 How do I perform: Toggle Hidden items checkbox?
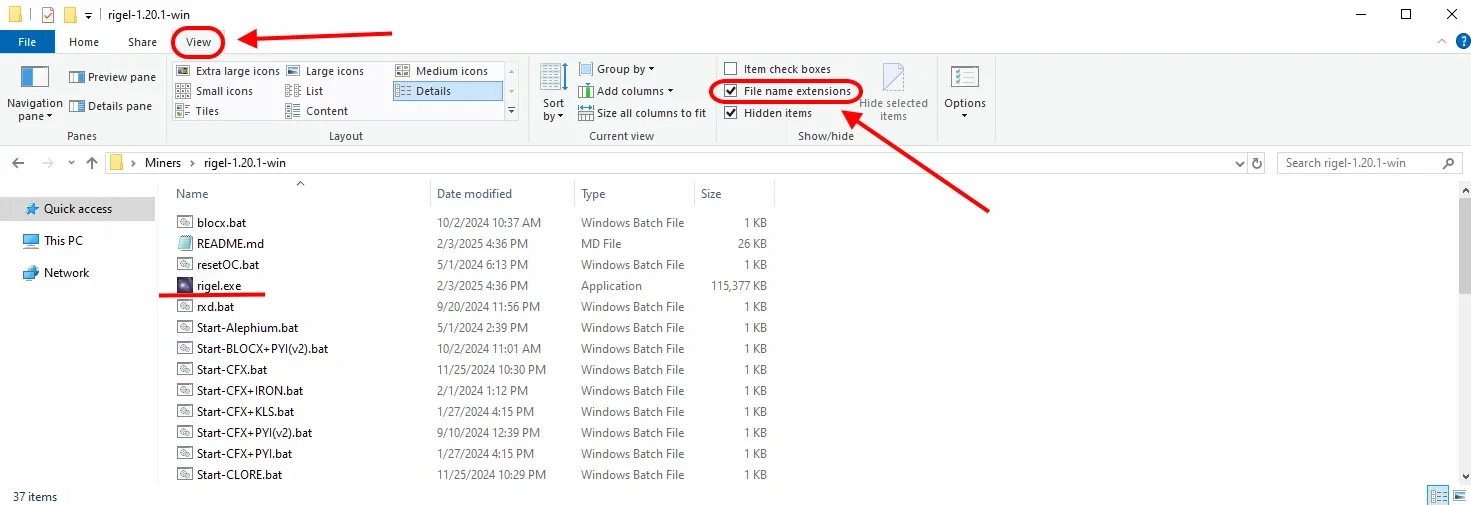coord(731,113)
